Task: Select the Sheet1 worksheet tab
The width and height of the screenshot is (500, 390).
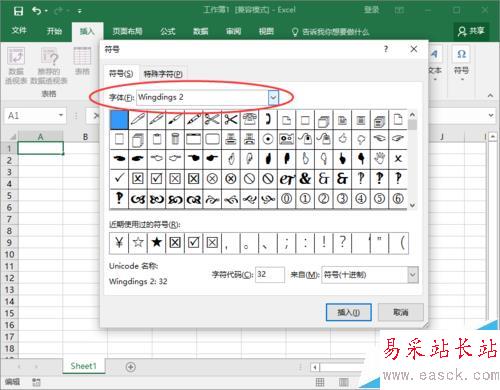Action: point(83,366)
